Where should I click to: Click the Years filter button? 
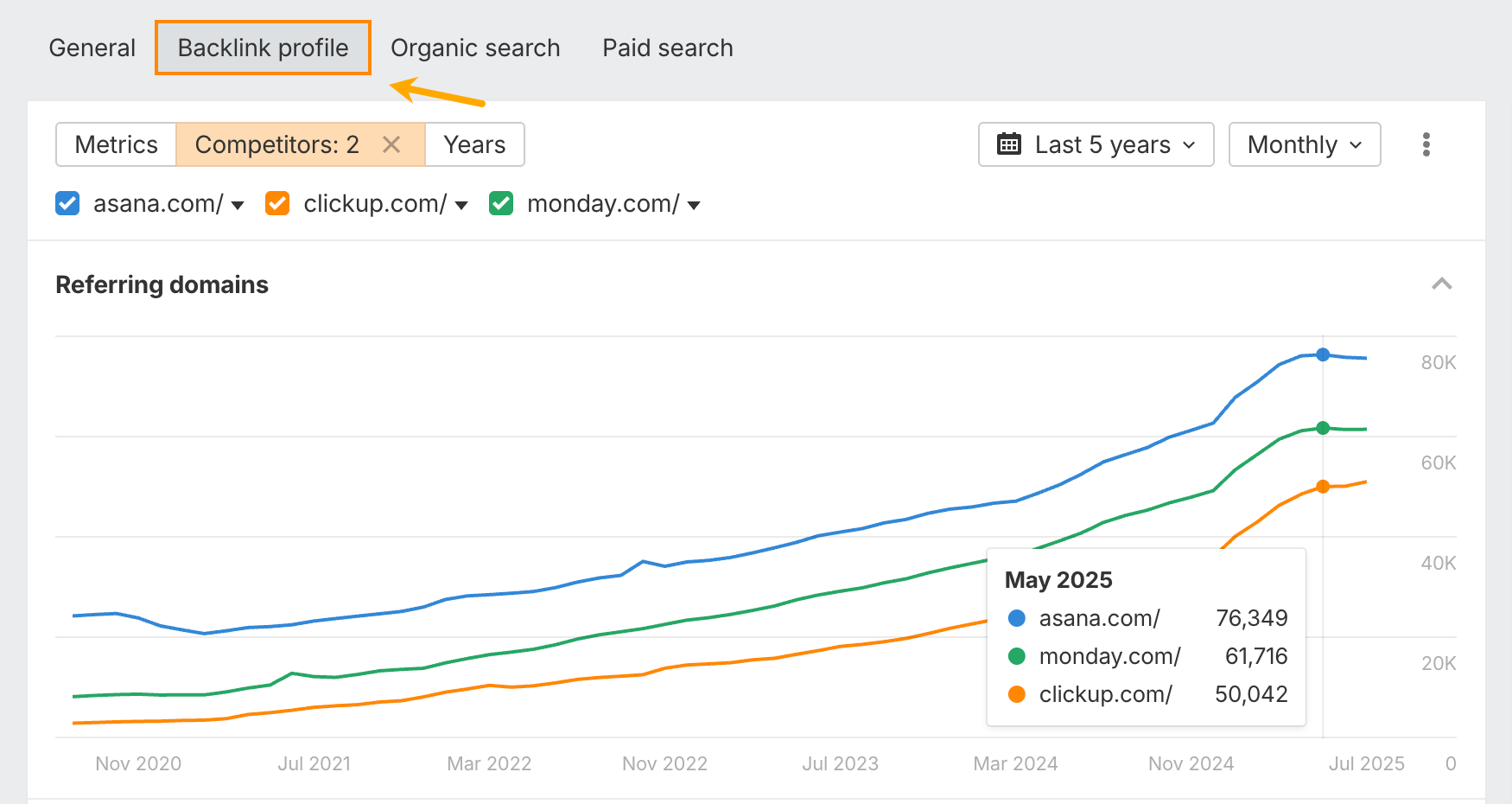point(473,144)
